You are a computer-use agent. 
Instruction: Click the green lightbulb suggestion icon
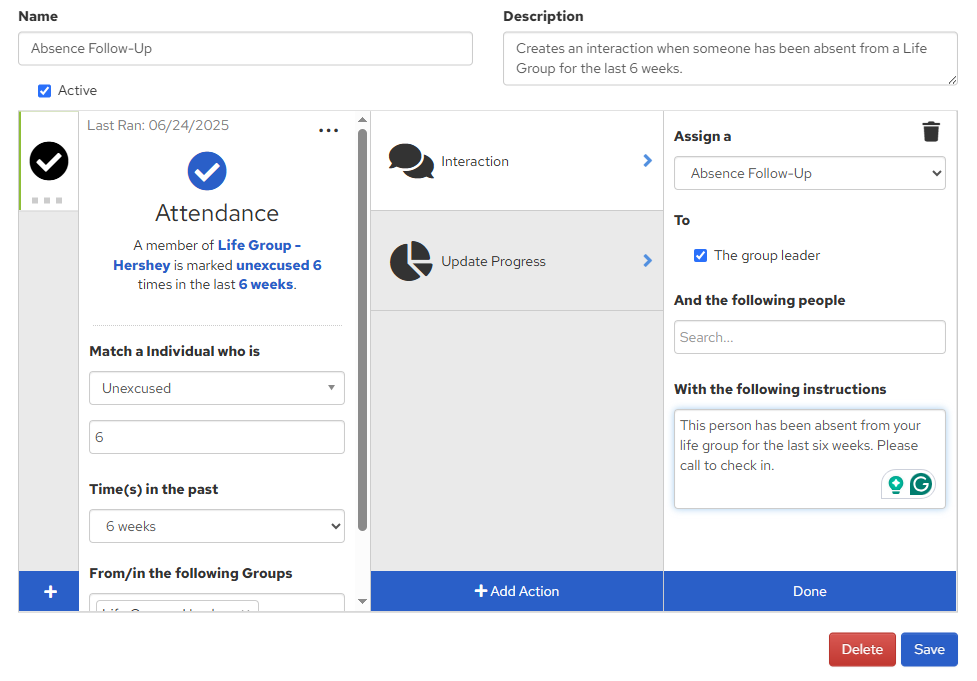895,484
